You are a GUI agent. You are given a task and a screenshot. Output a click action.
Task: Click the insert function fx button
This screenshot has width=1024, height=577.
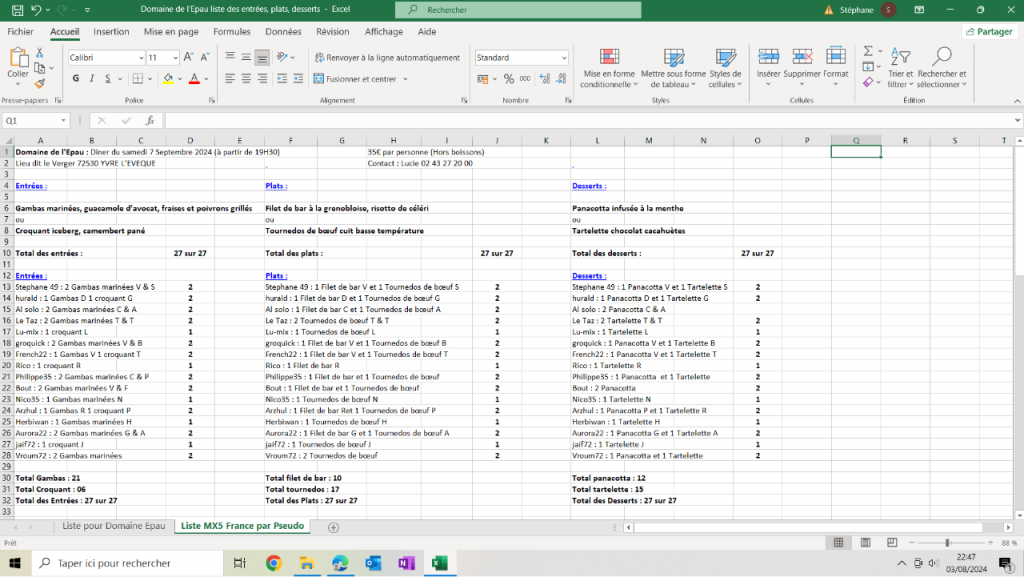(150, 121)
